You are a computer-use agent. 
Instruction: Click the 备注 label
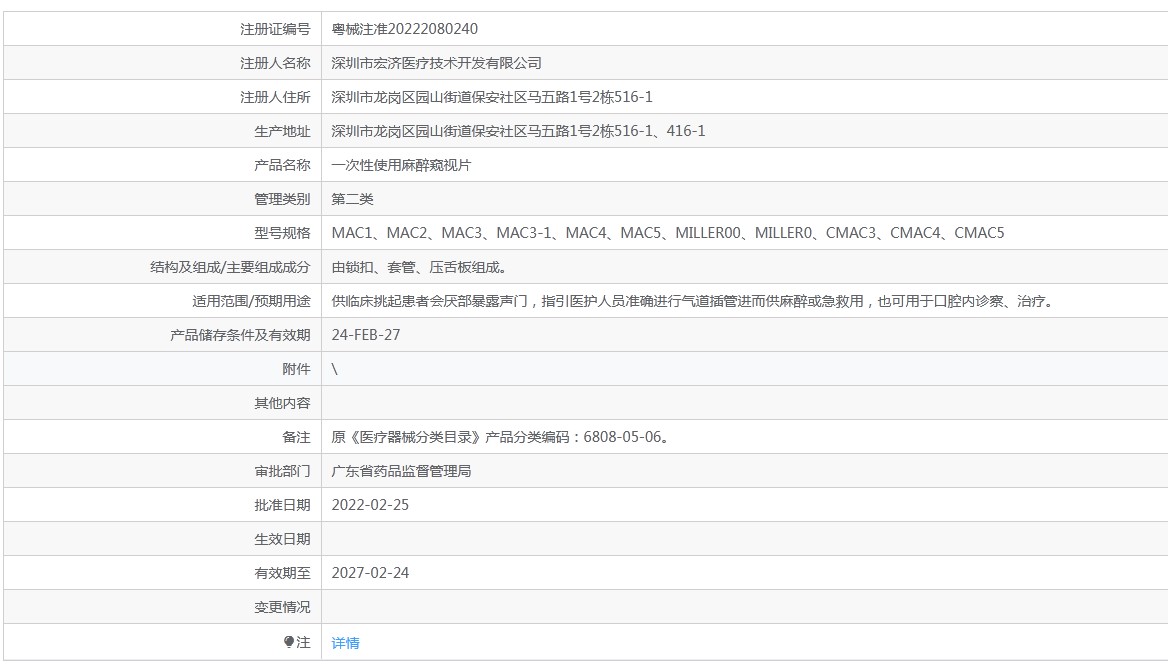pos(296,437)
